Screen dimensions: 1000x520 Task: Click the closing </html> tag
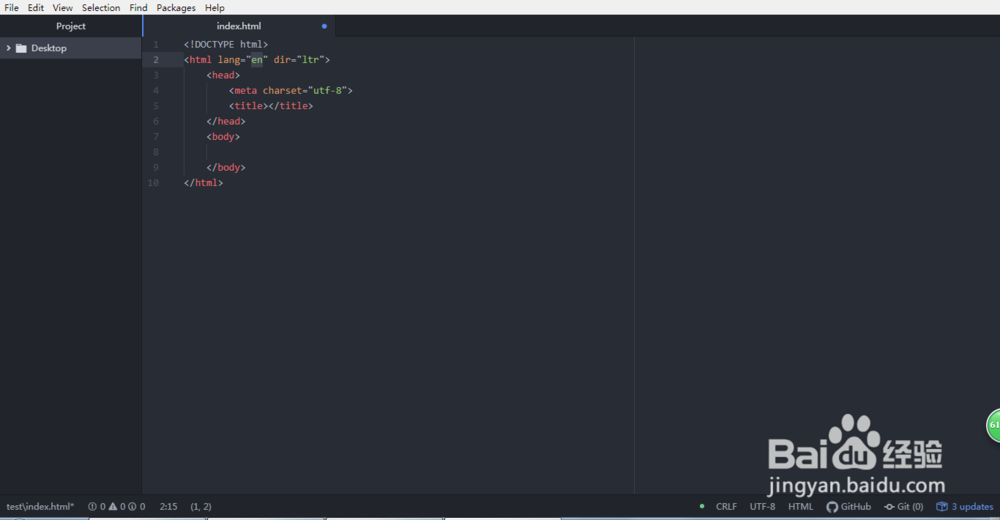click(x=203, y=182)
